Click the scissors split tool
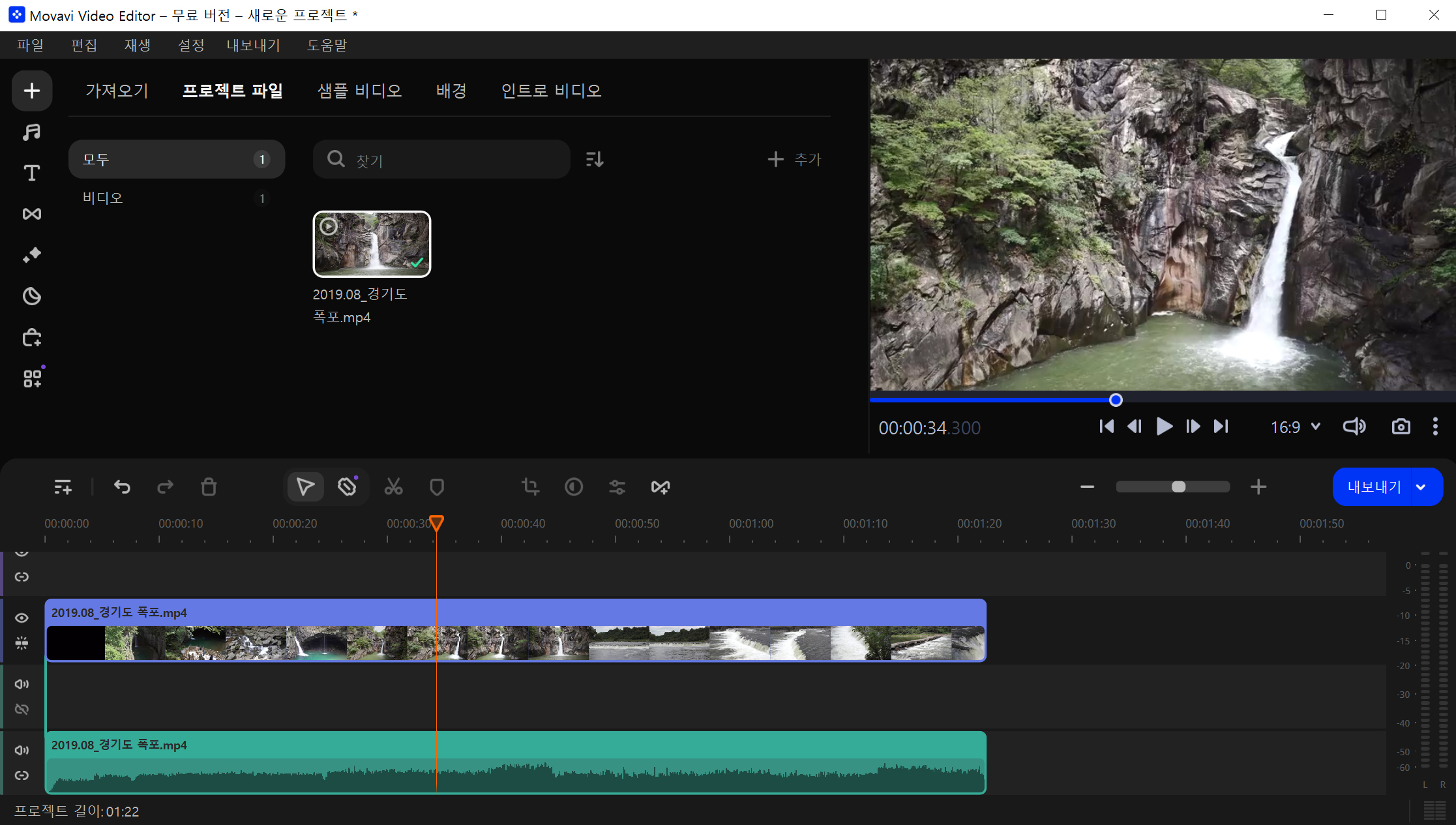Screen dimensions: 1456x825 [x=393, y=487]
